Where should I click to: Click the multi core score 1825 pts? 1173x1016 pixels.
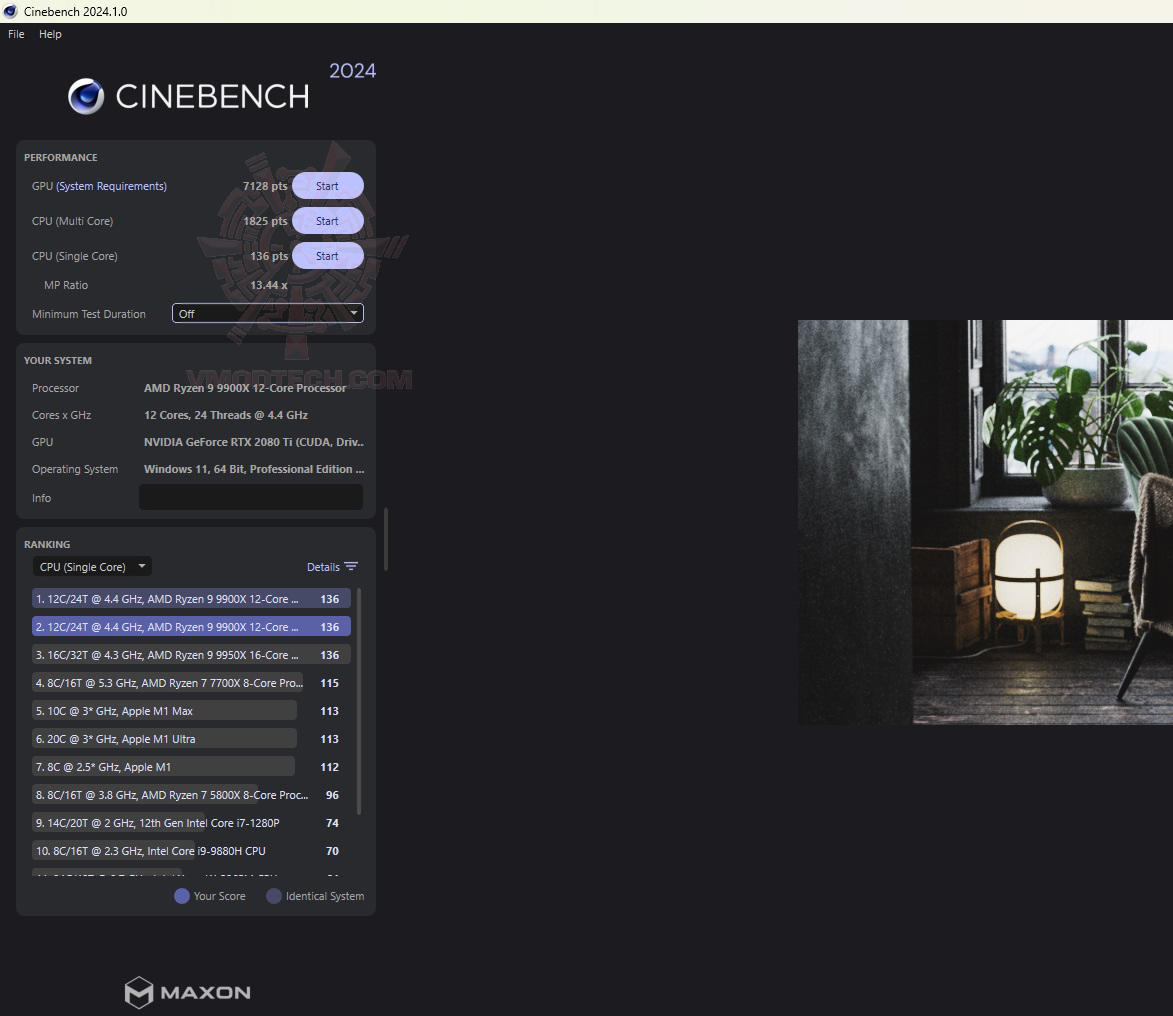pyautogui.click(x=265, y=221)
